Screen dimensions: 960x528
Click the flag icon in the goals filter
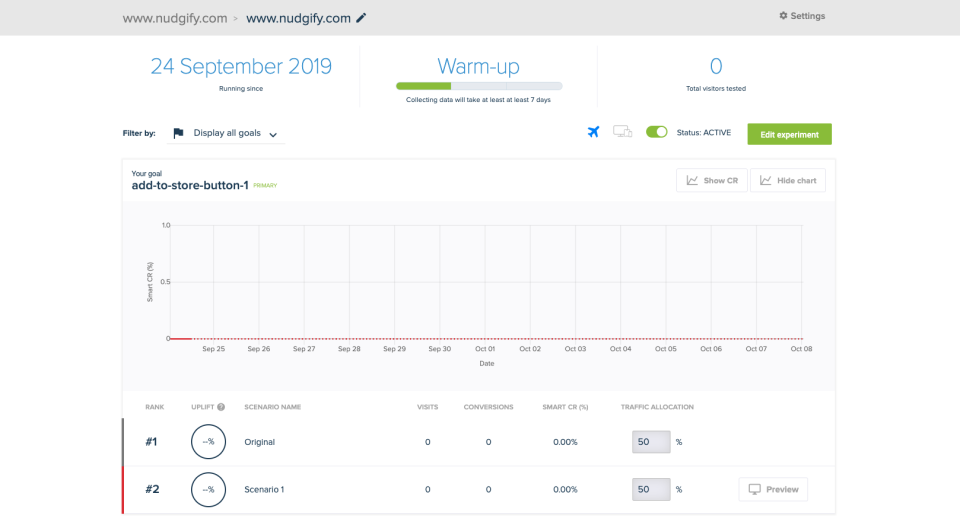coord(178,133)
